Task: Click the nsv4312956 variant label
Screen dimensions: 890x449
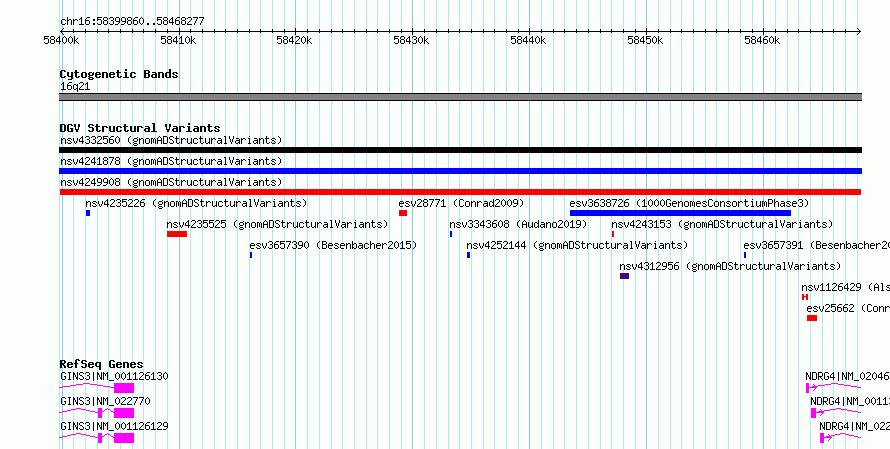Action: (x=730, y=266)
